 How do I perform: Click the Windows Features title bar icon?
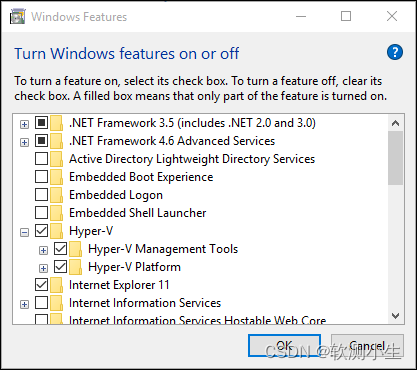coord(17,16)
